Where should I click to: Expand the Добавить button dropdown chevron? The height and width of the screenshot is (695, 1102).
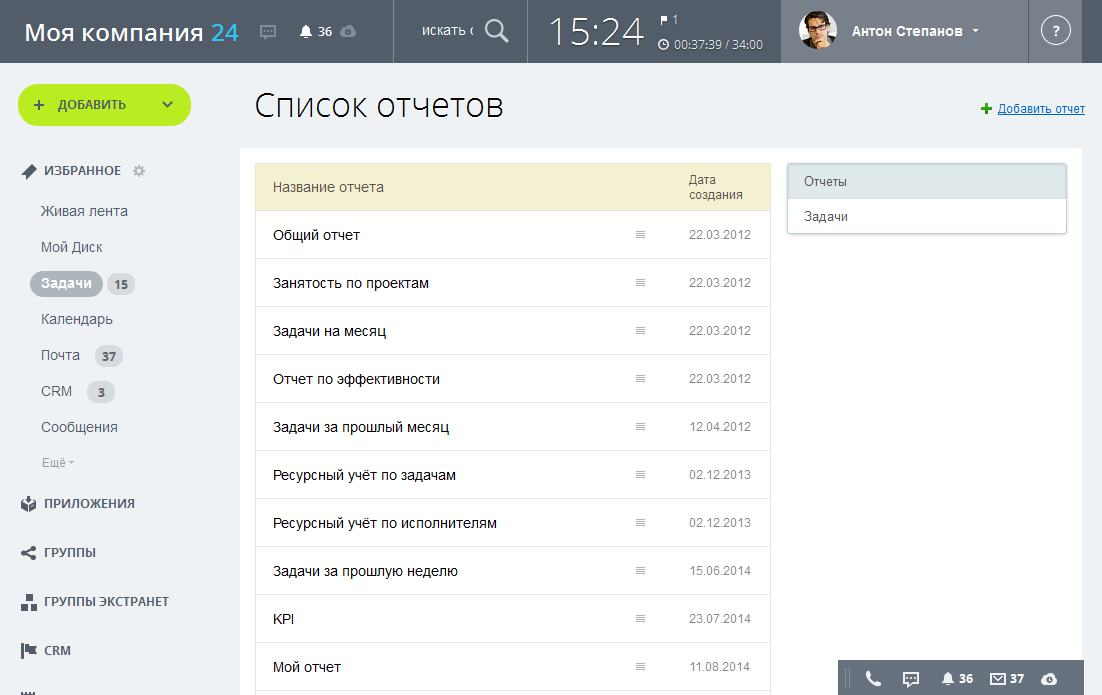[167, 105]
